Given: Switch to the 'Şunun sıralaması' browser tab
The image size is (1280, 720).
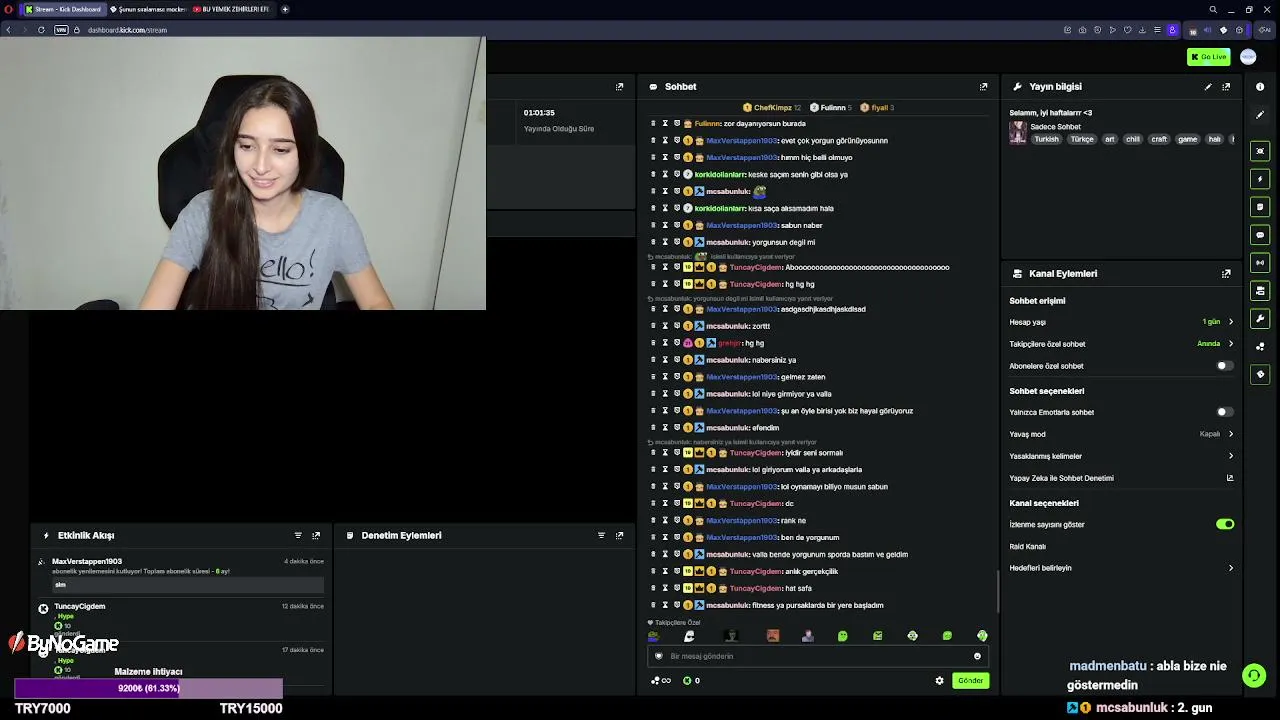Looking at the screenshot, I should click(x=147, y=9).
